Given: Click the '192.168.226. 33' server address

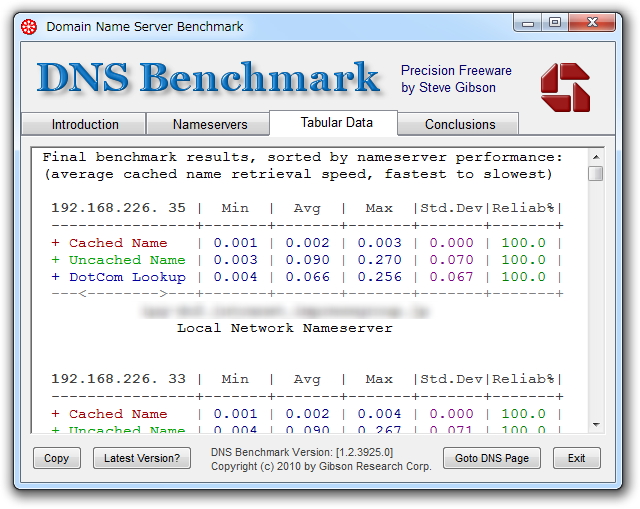Looking at the screenshot, I should [x=118, y=379].
